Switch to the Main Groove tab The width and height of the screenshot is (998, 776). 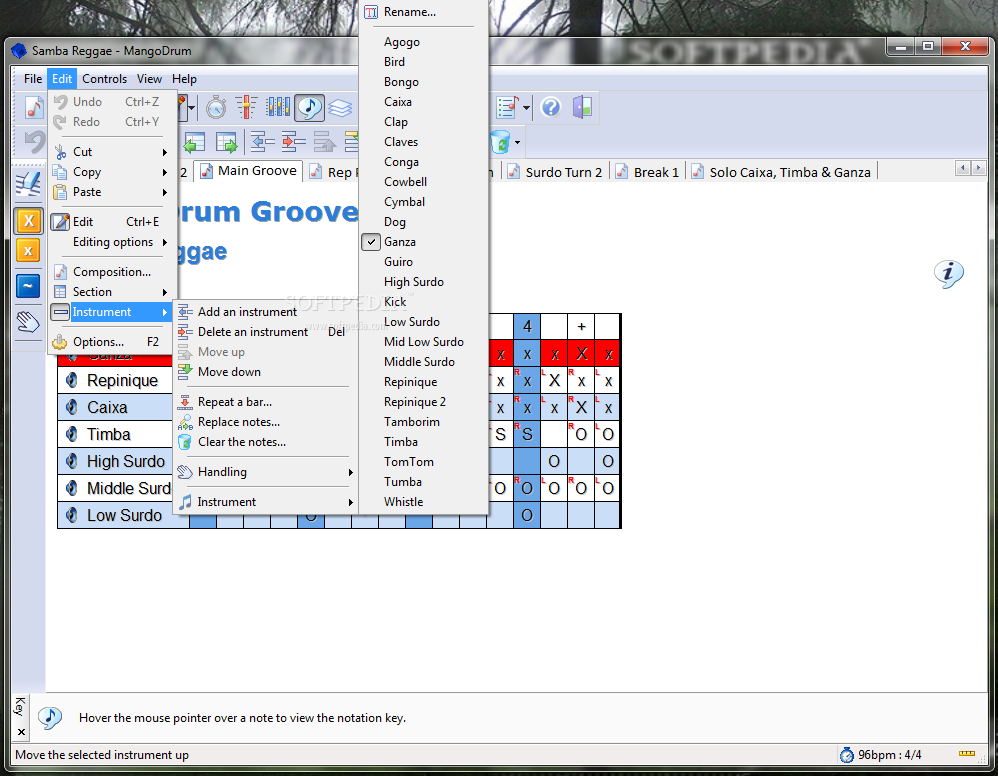(250, 171)
